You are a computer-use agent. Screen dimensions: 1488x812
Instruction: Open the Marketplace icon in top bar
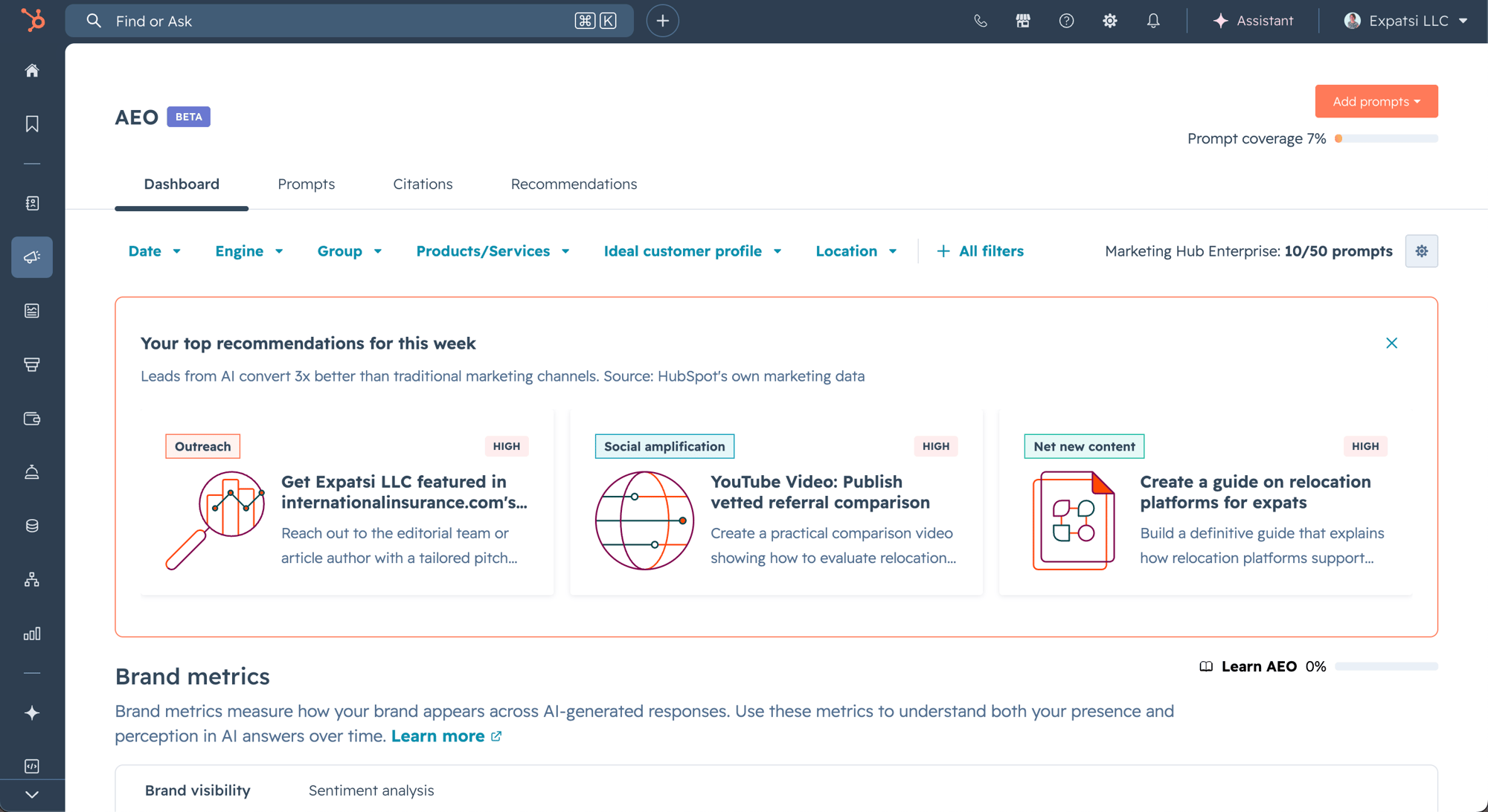(x=1024, y=21)
